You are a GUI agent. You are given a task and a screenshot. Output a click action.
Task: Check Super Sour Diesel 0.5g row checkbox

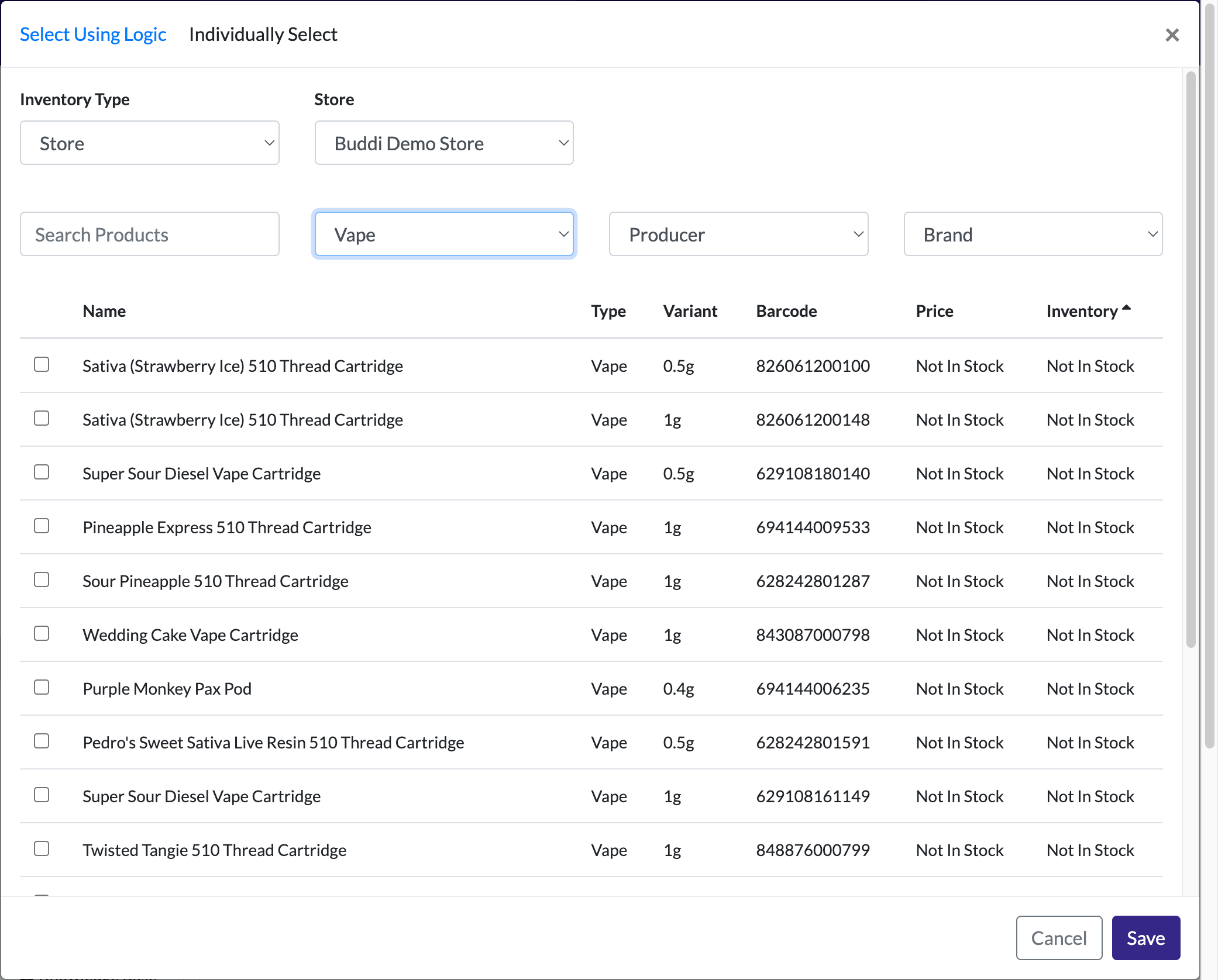42,472
